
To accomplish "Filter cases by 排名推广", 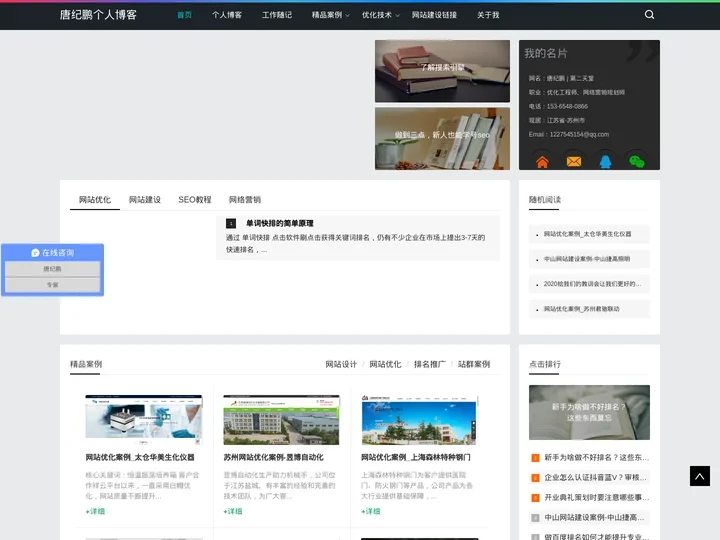I will click(x=430, y=364).
